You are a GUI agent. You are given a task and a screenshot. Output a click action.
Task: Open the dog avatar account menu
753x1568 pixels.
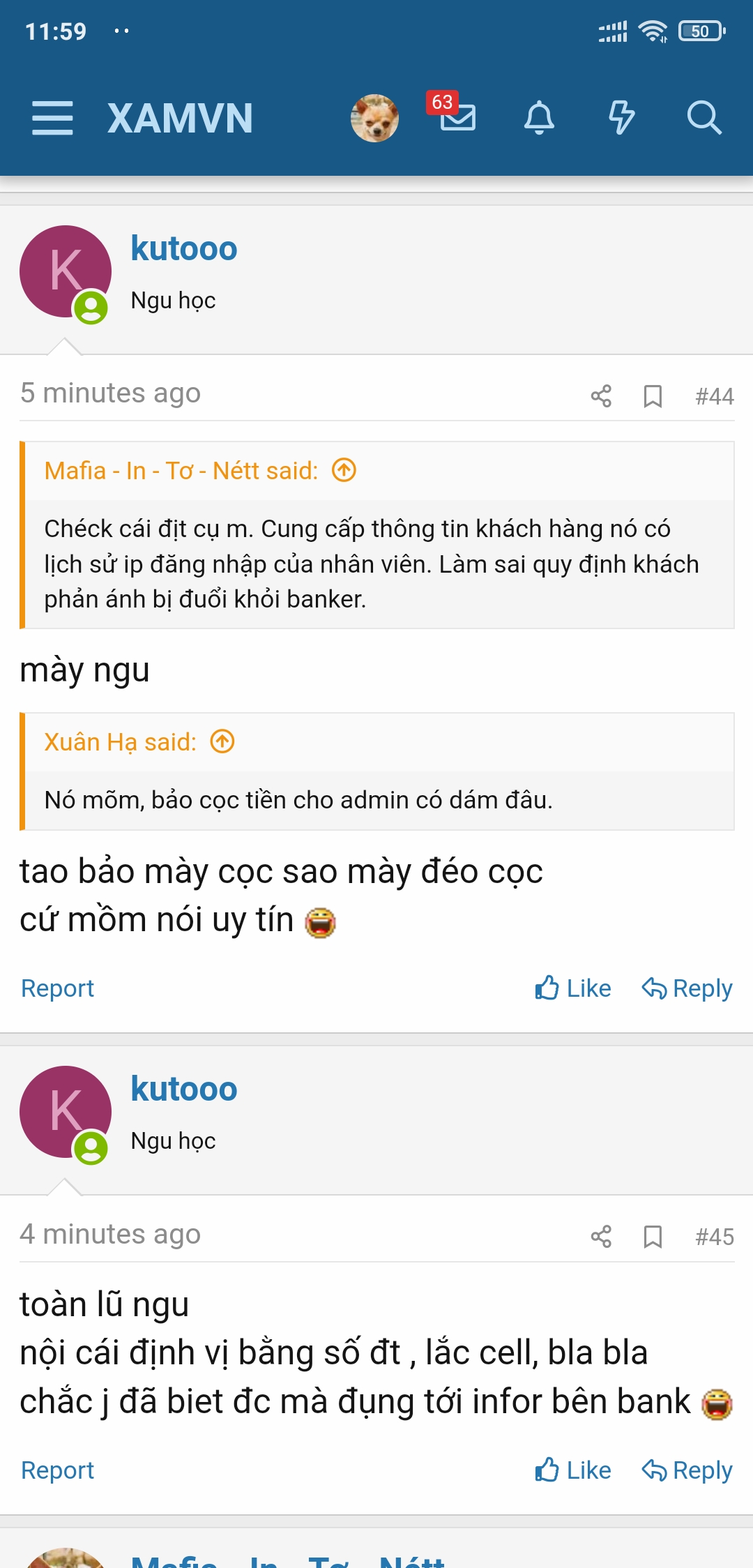click(374, 118)
